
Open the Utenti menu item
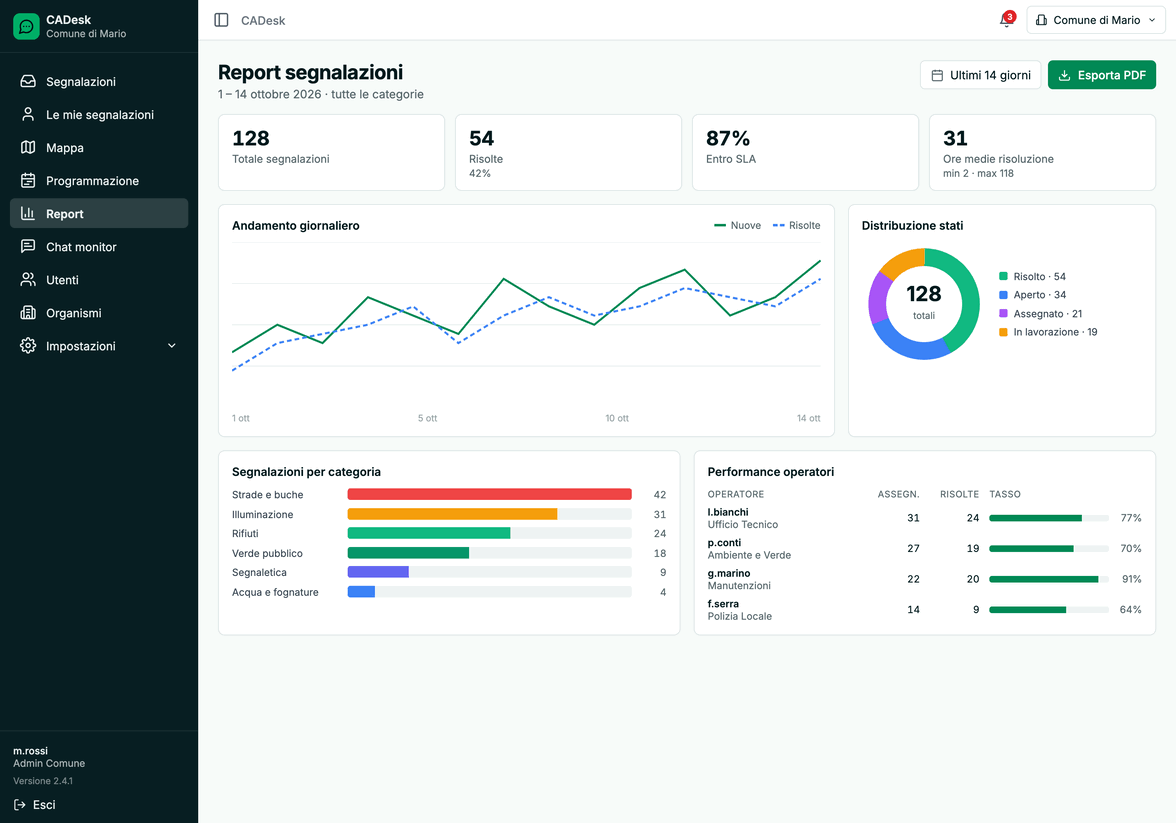(99, 279)
